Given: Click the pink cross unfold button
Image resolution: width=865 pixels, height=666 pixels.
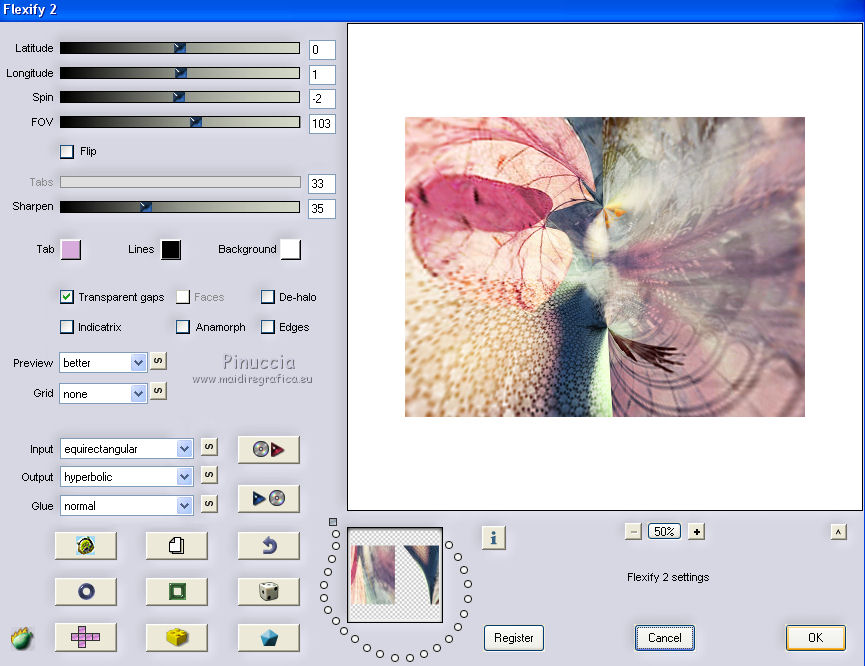Looking at the screenshot, I should [86, 637].
